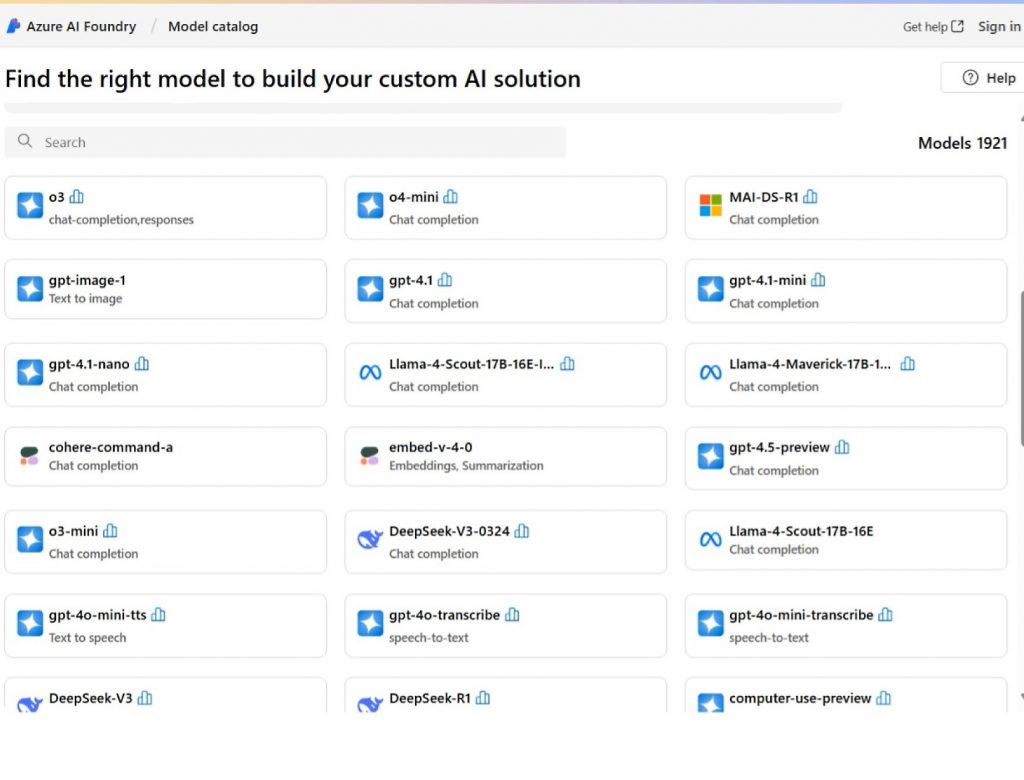Go to Azure AI Foundry home breadcrumb

point(81,27)
